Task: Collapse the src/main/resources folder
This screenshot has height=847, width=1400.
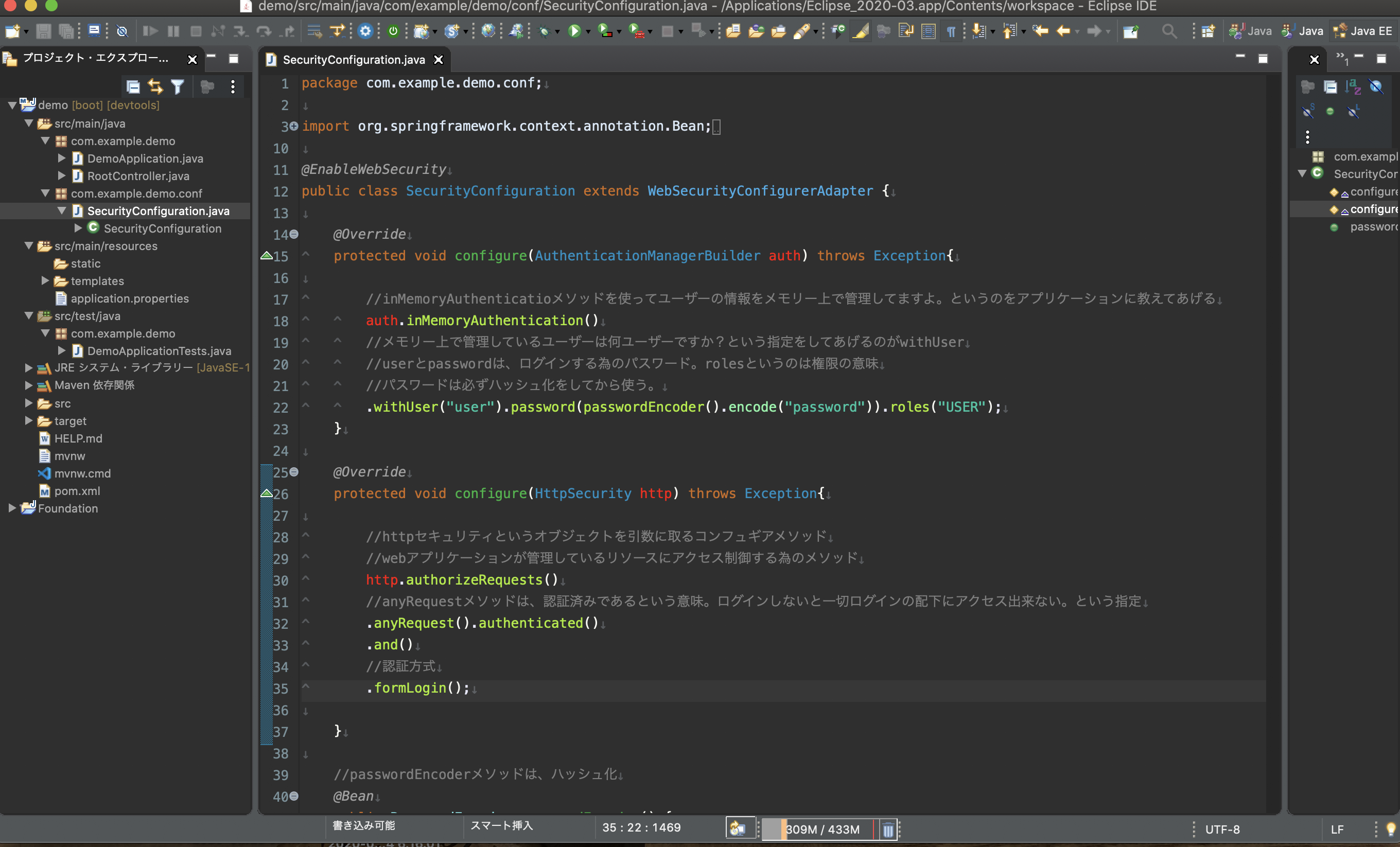Action: [28, 246]
